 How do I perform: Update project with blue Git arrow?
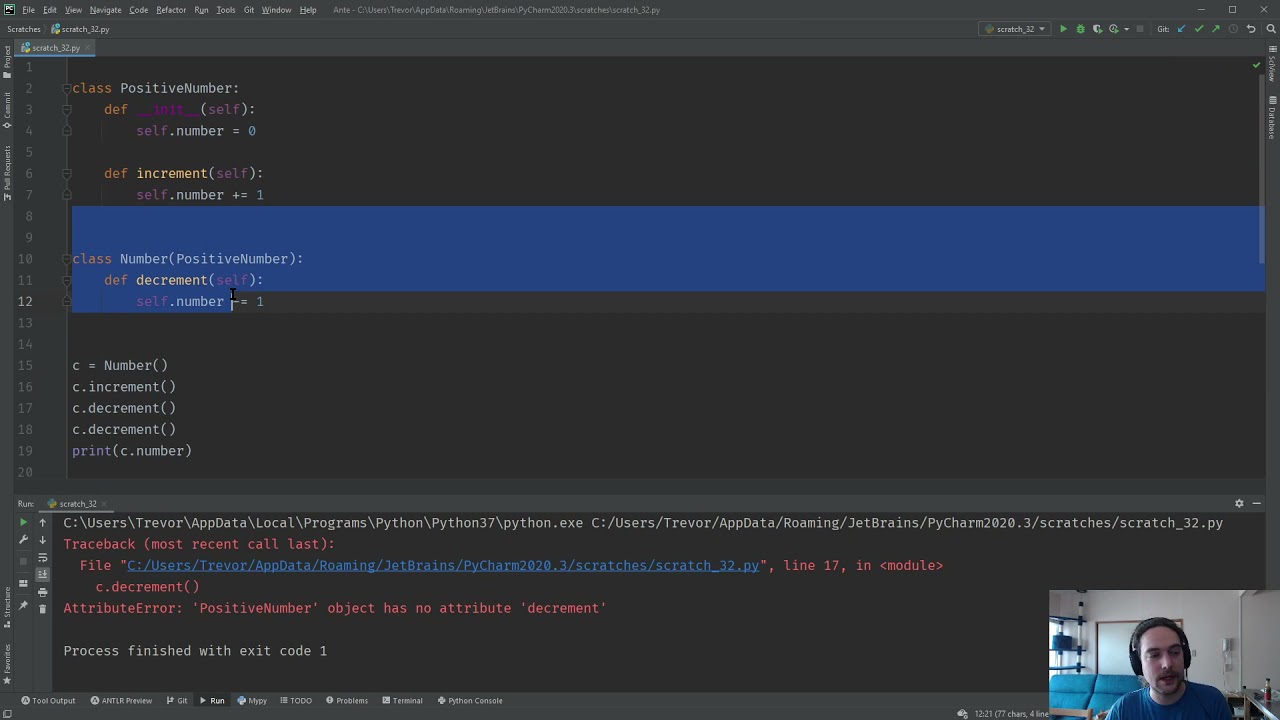click(x=1182, y=29)
